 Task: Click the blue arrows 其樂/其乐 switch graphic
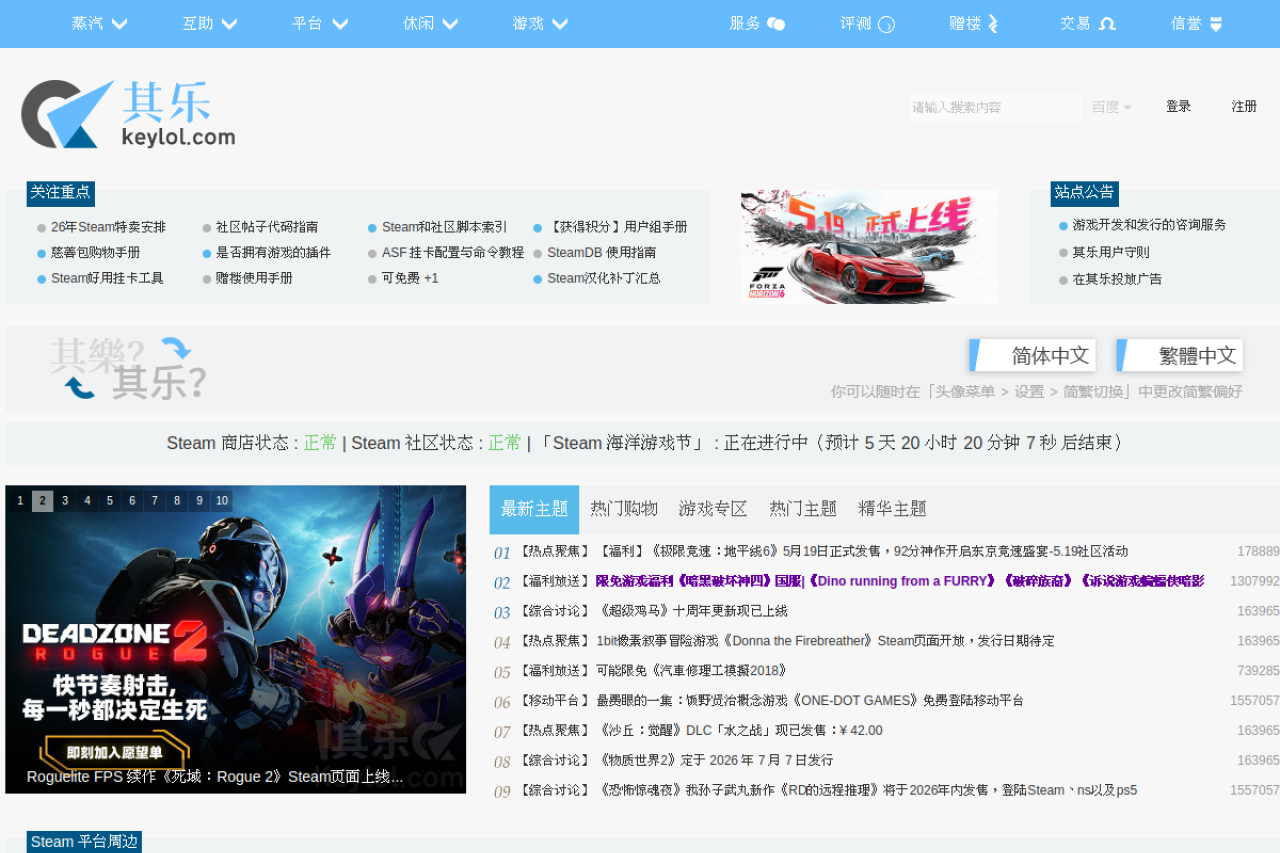coord(128,368)
